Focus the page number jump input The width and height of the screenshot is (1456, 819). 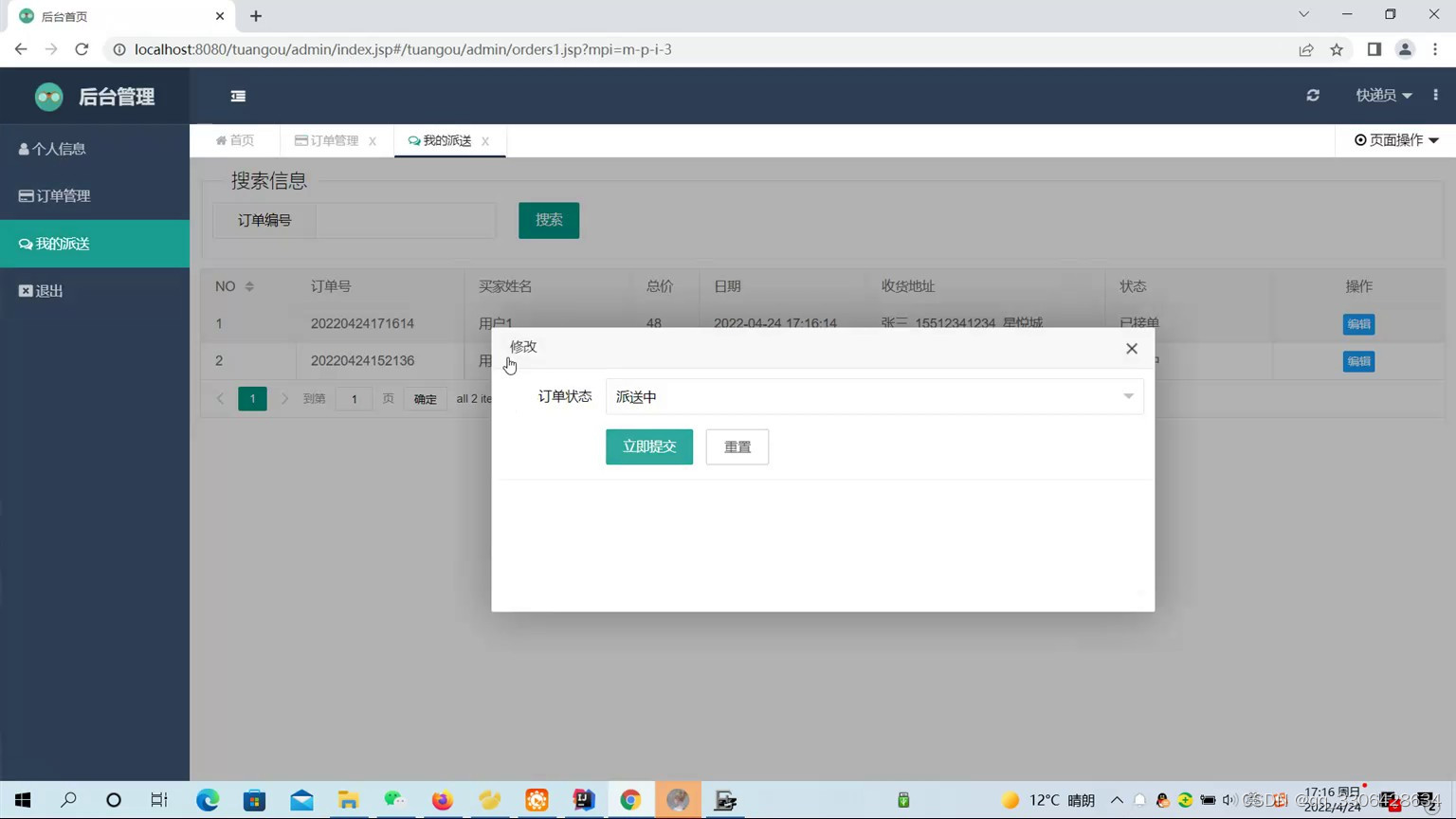coord(355,399)
